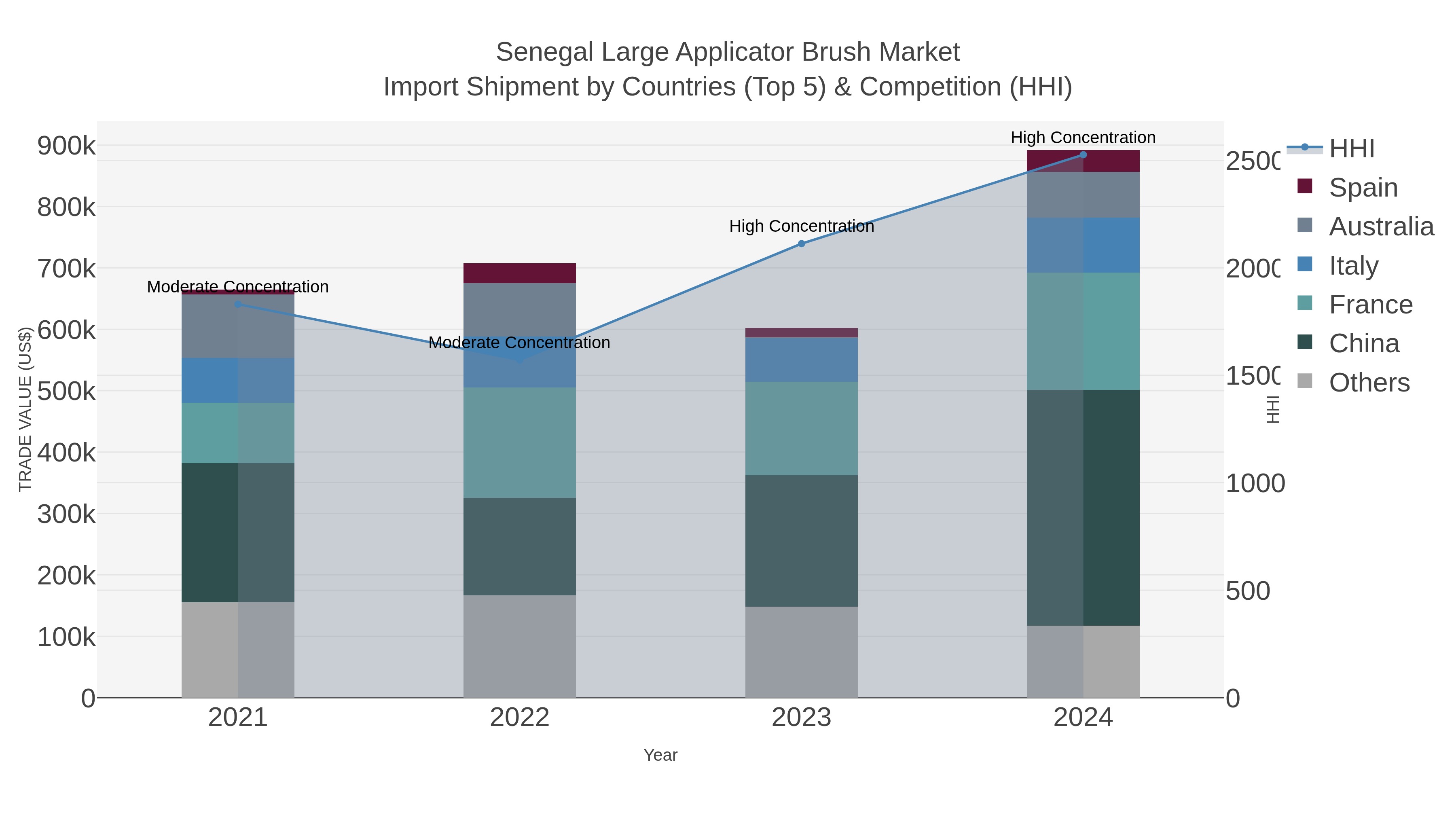
Task: Click 'Moderate Concentration' annotation at 2022
Action: [x=519, y=343]
